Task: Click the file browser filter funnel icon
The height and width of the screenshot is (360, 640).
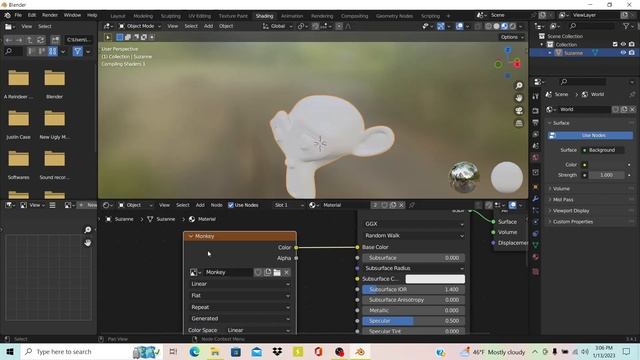Action: 77,51
